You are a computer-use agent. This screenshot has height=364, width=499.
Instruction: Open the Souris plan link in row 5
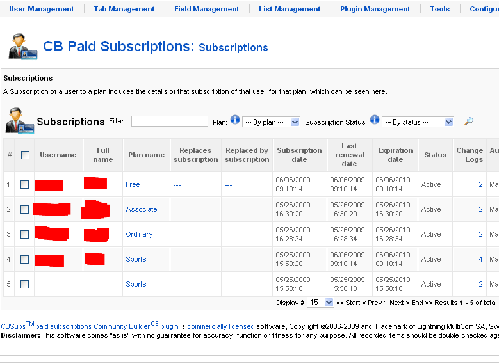pos(136,284)
